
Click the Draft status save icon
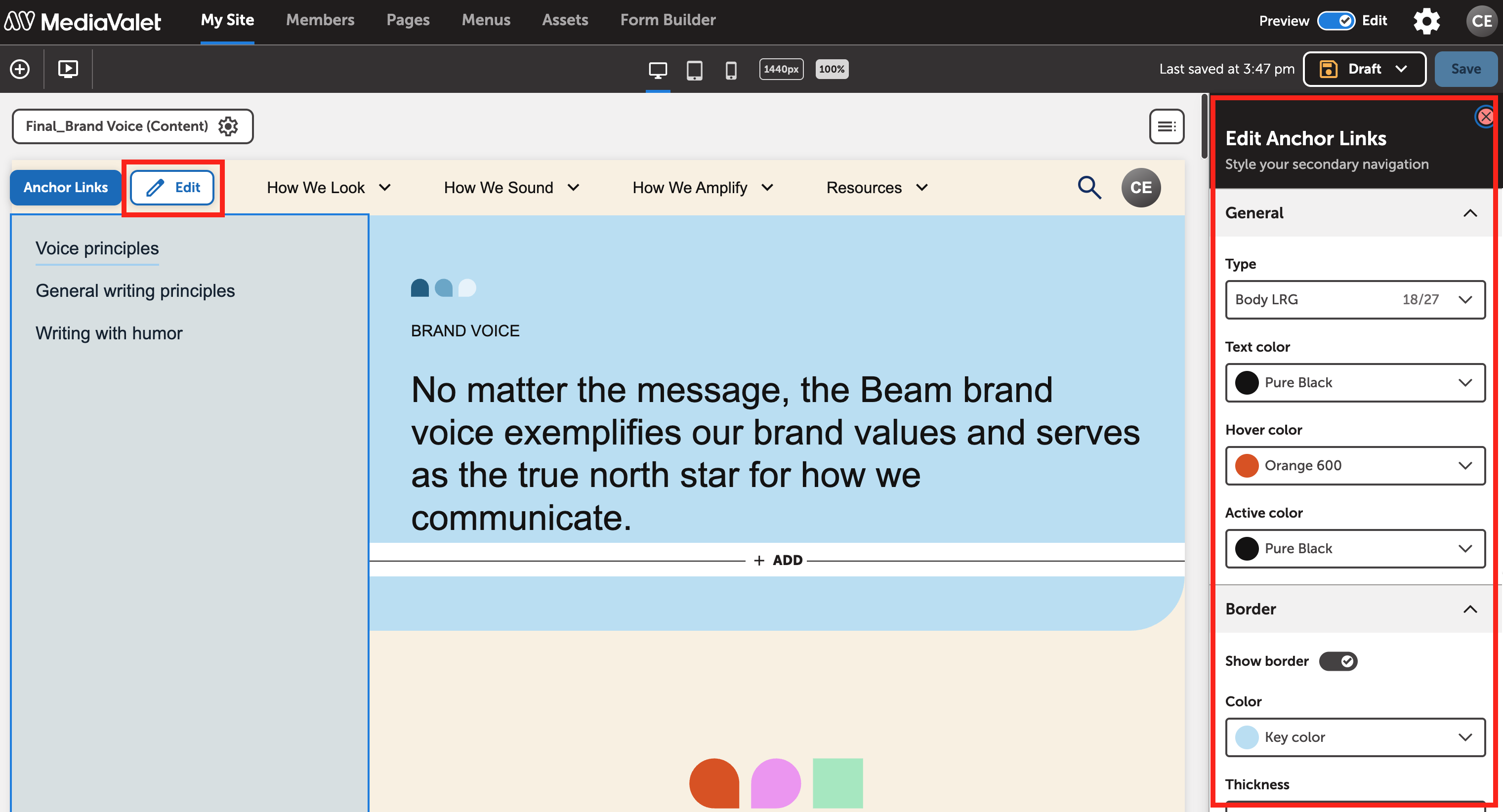pyautogui.click(x=1329, y=69)
